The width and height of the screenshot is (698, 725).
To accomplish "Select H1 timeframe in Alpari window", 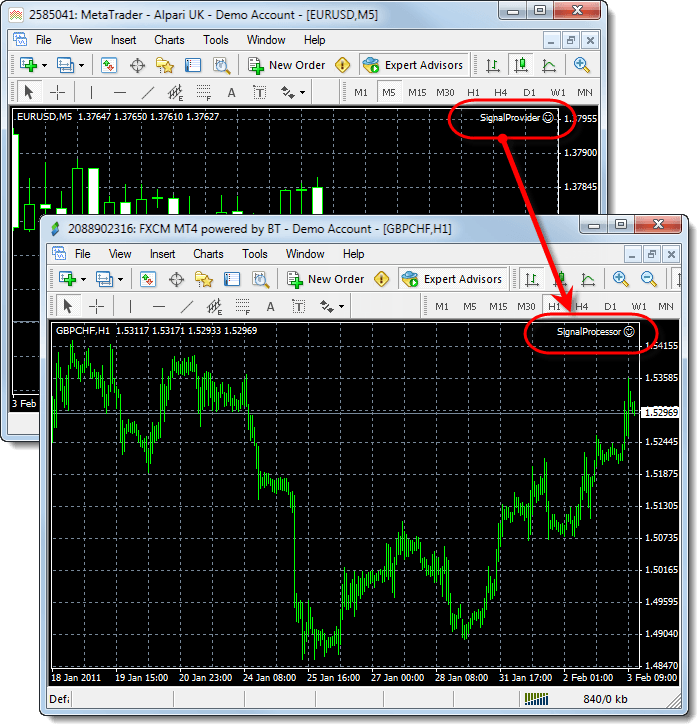I will (473, 92).
